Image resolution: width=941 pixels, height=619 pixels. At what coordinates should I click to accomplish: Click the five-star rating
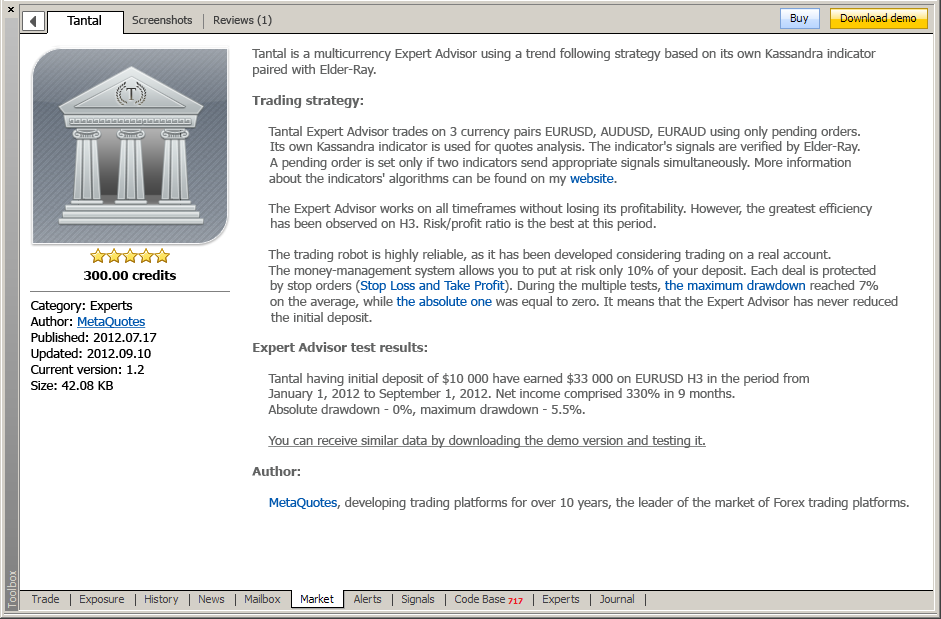[x=130, y=256]
